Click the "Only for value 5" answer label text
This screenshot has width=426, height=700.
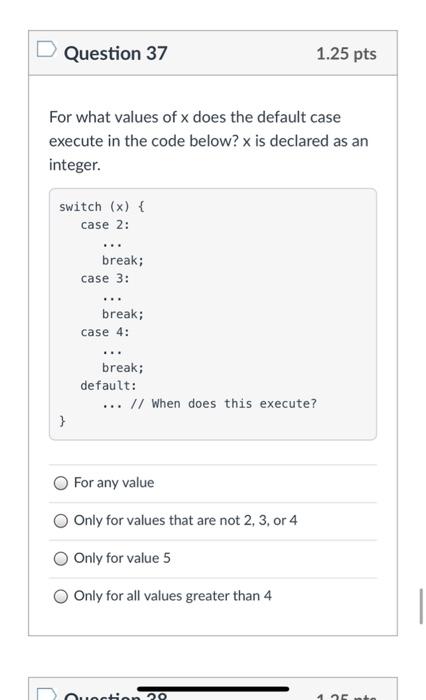click(122, 558)
